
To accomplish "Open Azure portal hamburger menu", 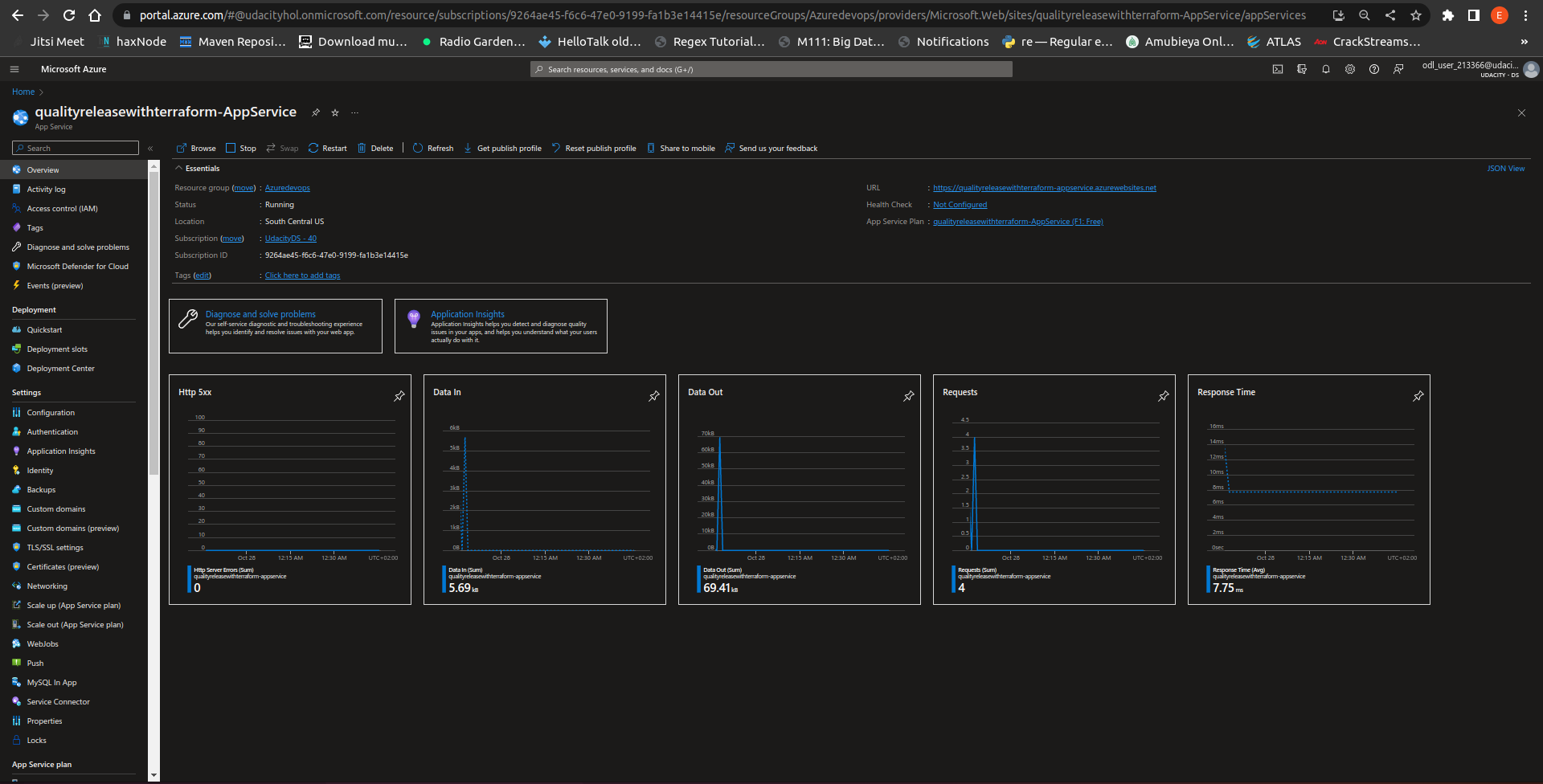I will [14, 69].
